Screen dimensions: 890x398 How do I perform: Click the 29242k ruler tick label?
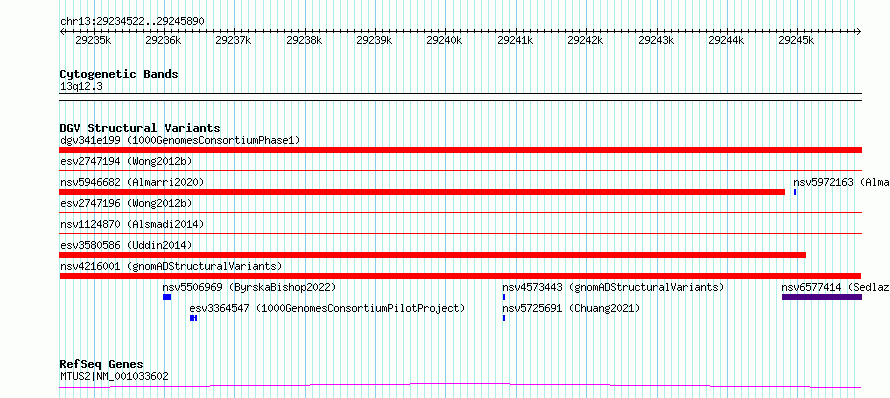click(585, 40)
